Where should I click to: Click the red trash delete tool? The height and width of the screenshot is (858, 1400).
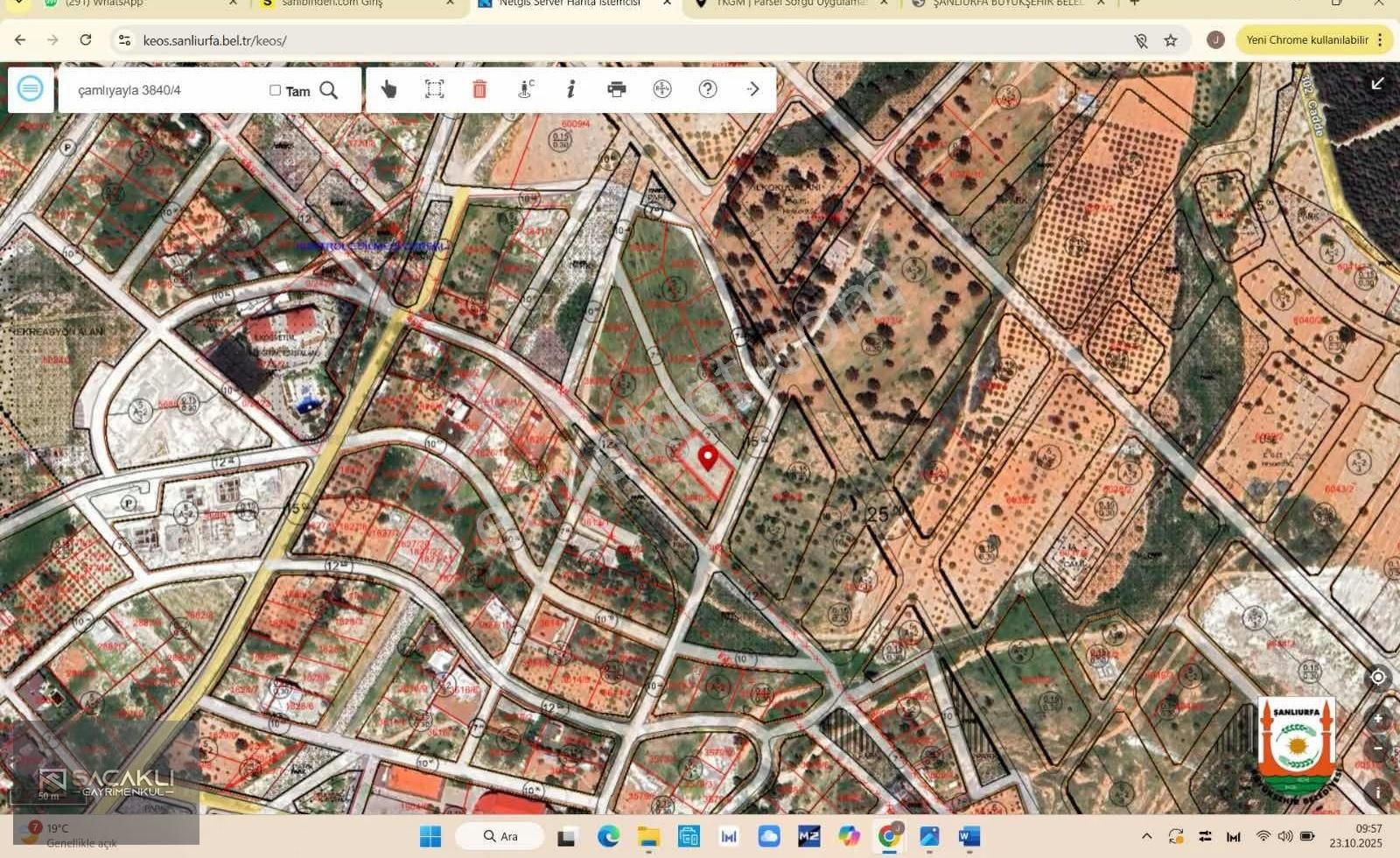tap(479, 88)
